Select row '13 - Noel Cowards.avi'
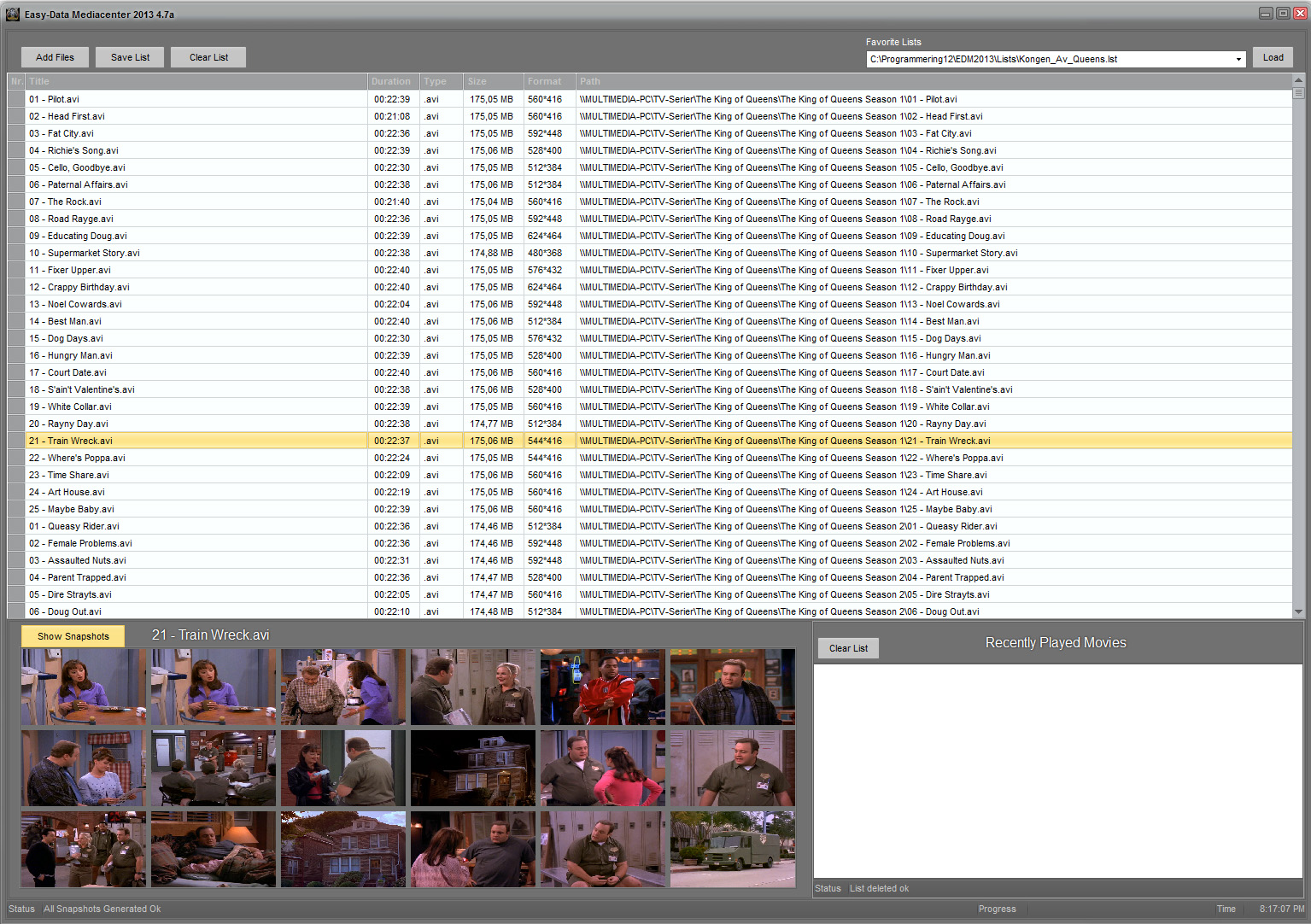Screen dimensions: 1311x924 click(650, 304)
